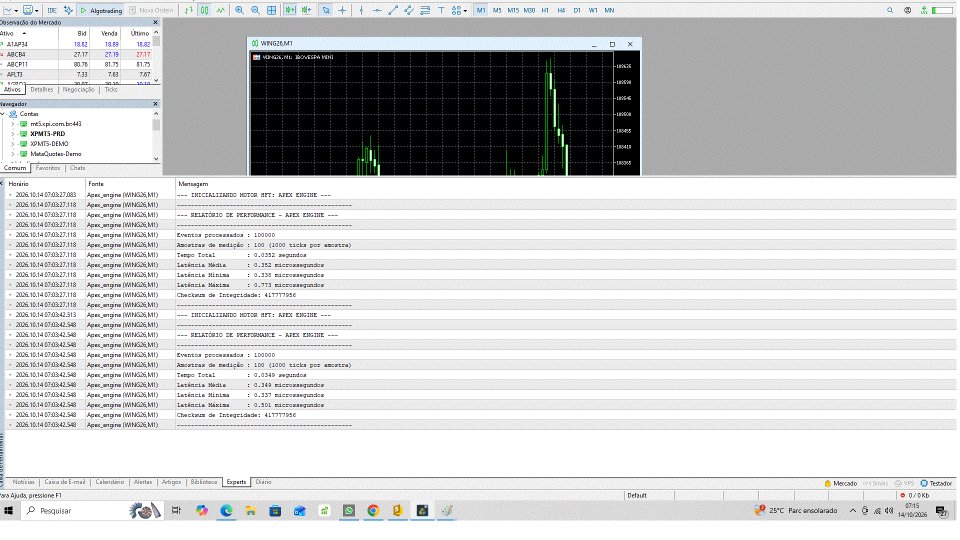Switch to M5 timeframe
Viewport: 960px width, 540px height.
(x=497, y=10)
